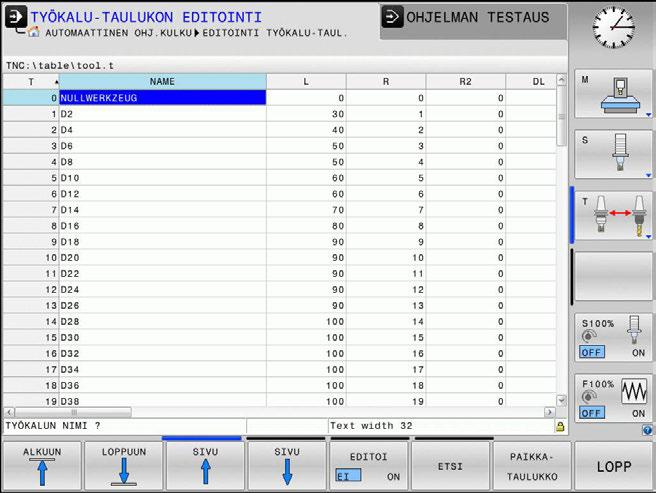The height and width of the screenshot is (493, 656).
Task: Sort by T column header arrow
Action: [56, 82]
